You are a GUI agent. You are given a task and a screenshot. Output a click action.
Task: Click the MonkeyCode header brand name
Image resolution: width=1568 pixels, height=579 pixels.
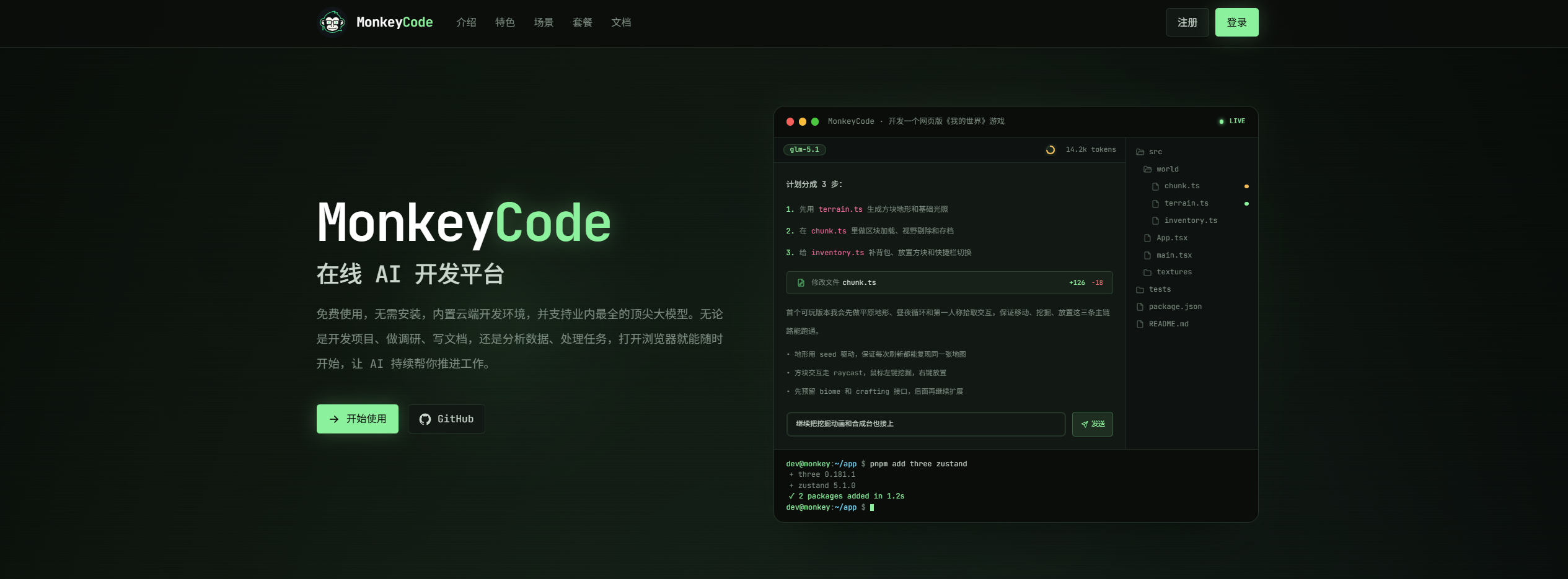395,22
